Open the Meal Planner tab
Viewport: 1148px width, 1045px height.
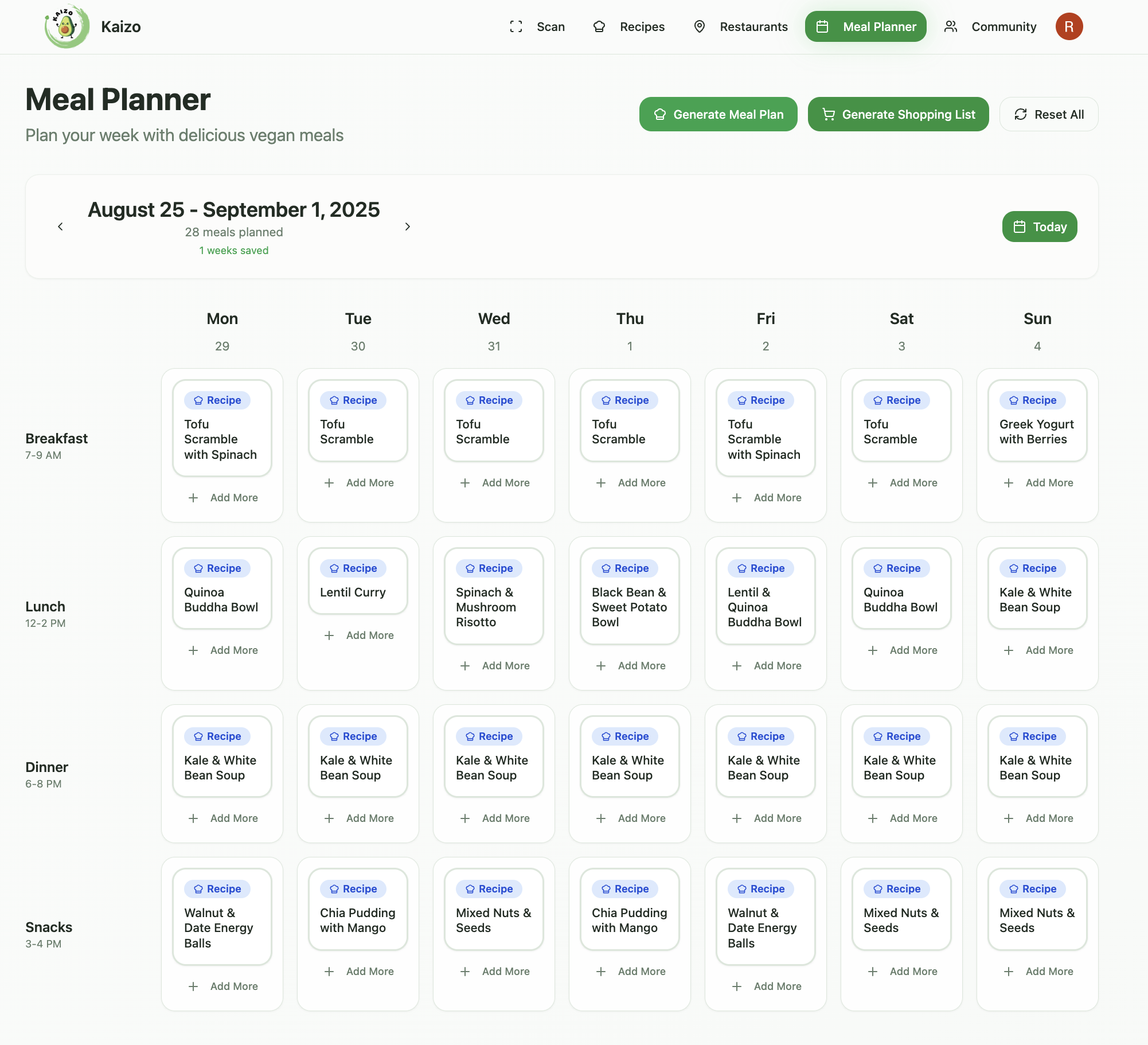tap(865, 26)
